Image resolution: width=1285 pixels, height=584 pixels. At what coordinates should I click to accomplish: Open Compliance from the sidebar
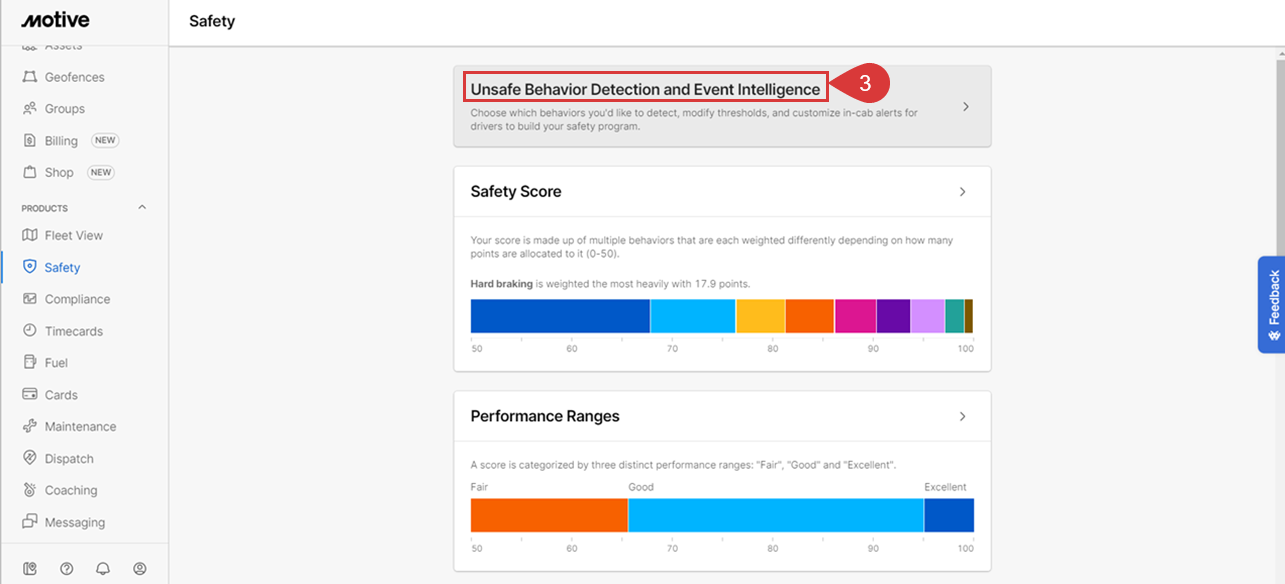pos(77,299)
